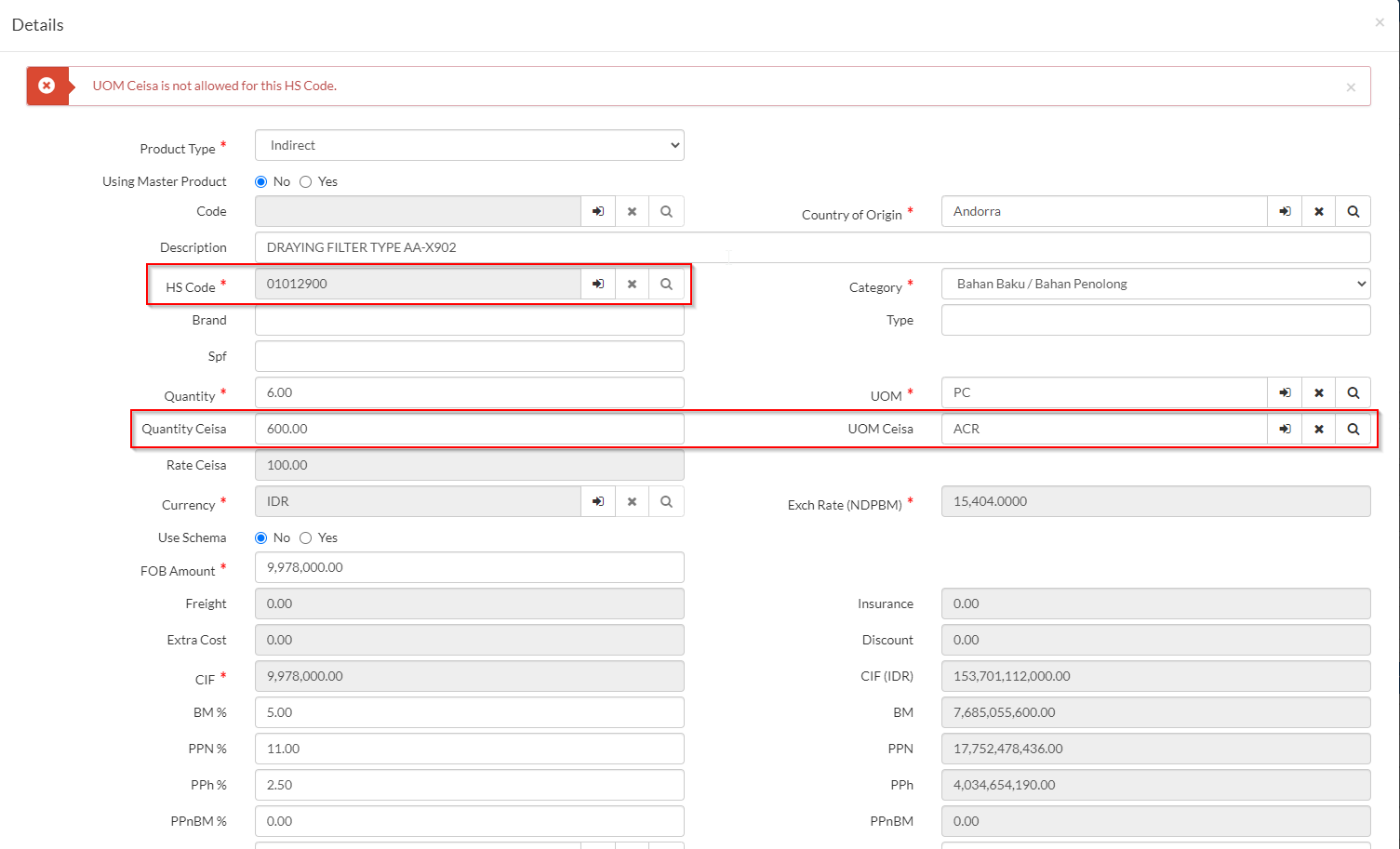This screenshot has height=849, width=1400.
Task: Select No for Use Schema
Action: tap(261, 537)
